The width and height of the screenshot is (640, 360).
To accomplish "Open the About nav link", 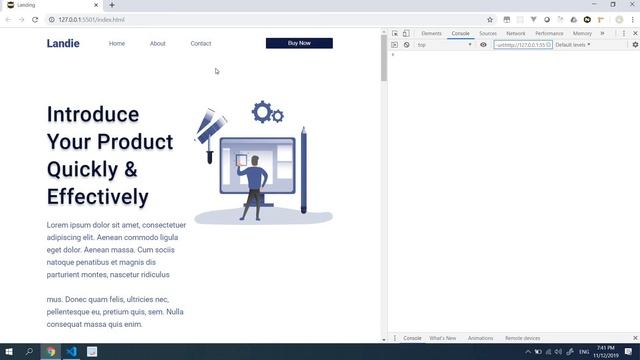I will coord(158,43).
